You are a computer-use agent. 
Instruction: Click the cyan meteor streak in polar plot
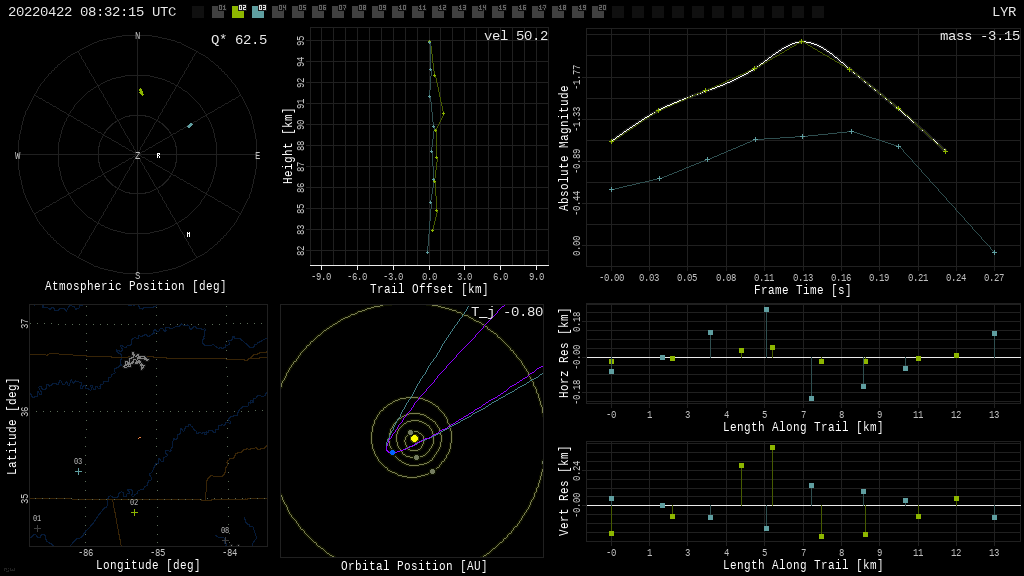(x=189, y=125)
